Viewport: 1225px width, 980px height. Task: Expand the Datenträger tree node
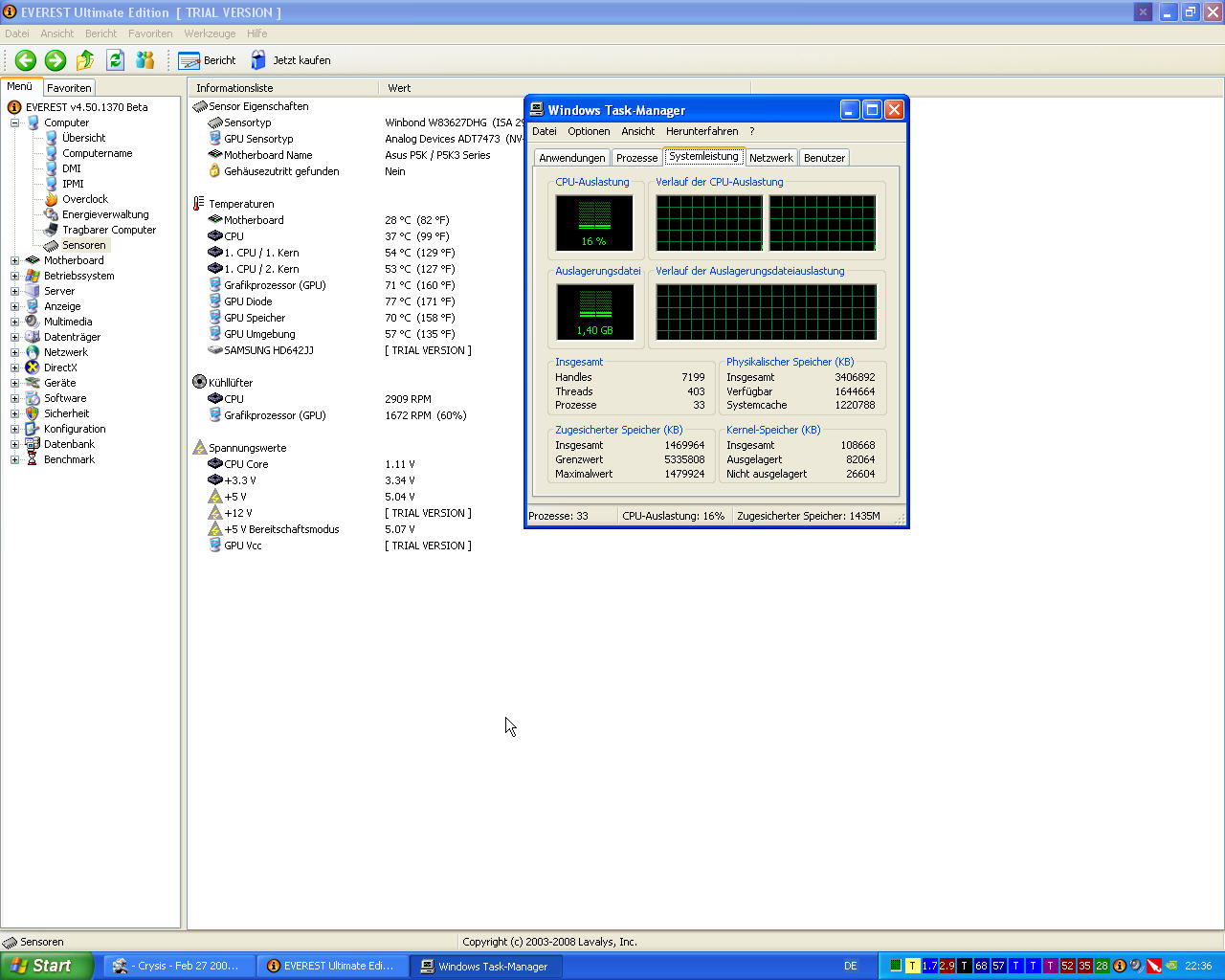click(14, 337)
